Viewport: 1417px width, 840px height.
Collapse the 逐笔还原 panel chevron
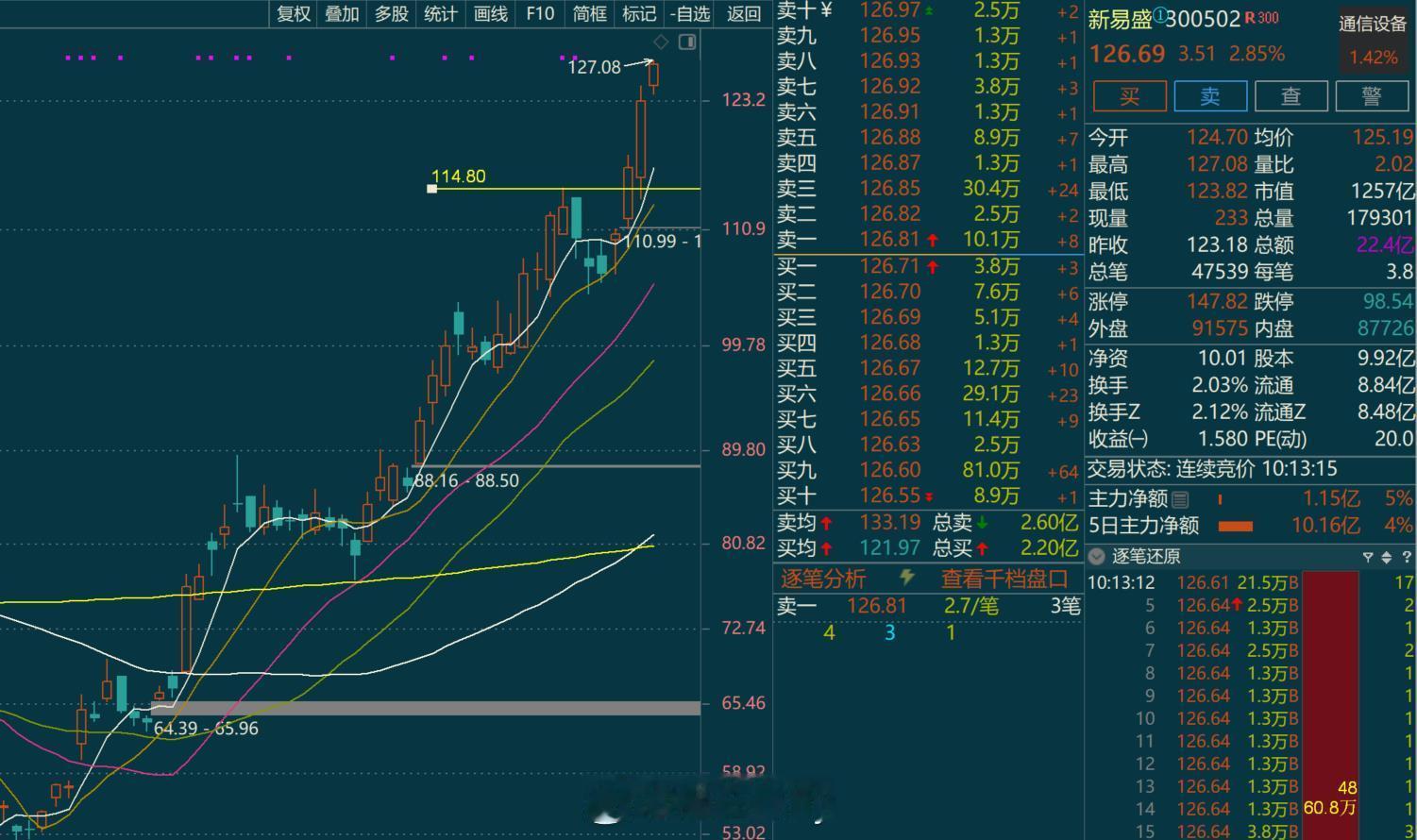[1096, 557]
